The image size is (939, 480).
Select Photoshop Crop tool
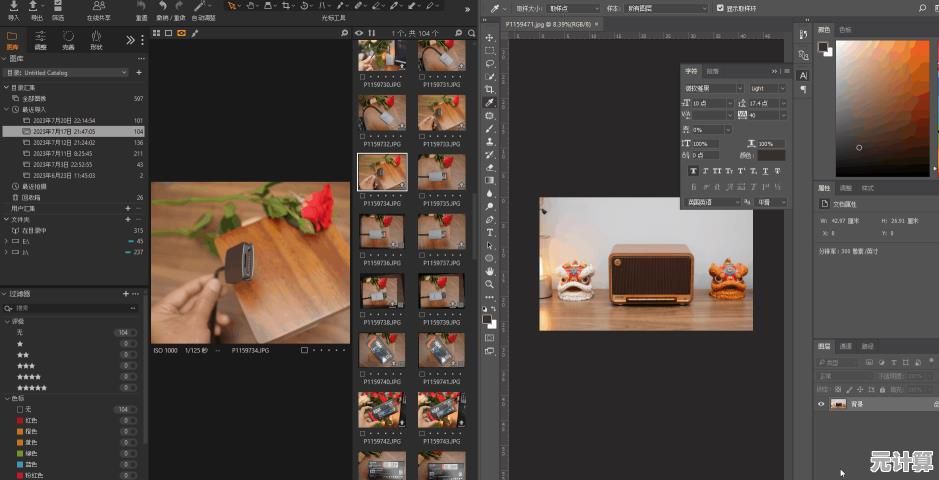coord(490,90)
